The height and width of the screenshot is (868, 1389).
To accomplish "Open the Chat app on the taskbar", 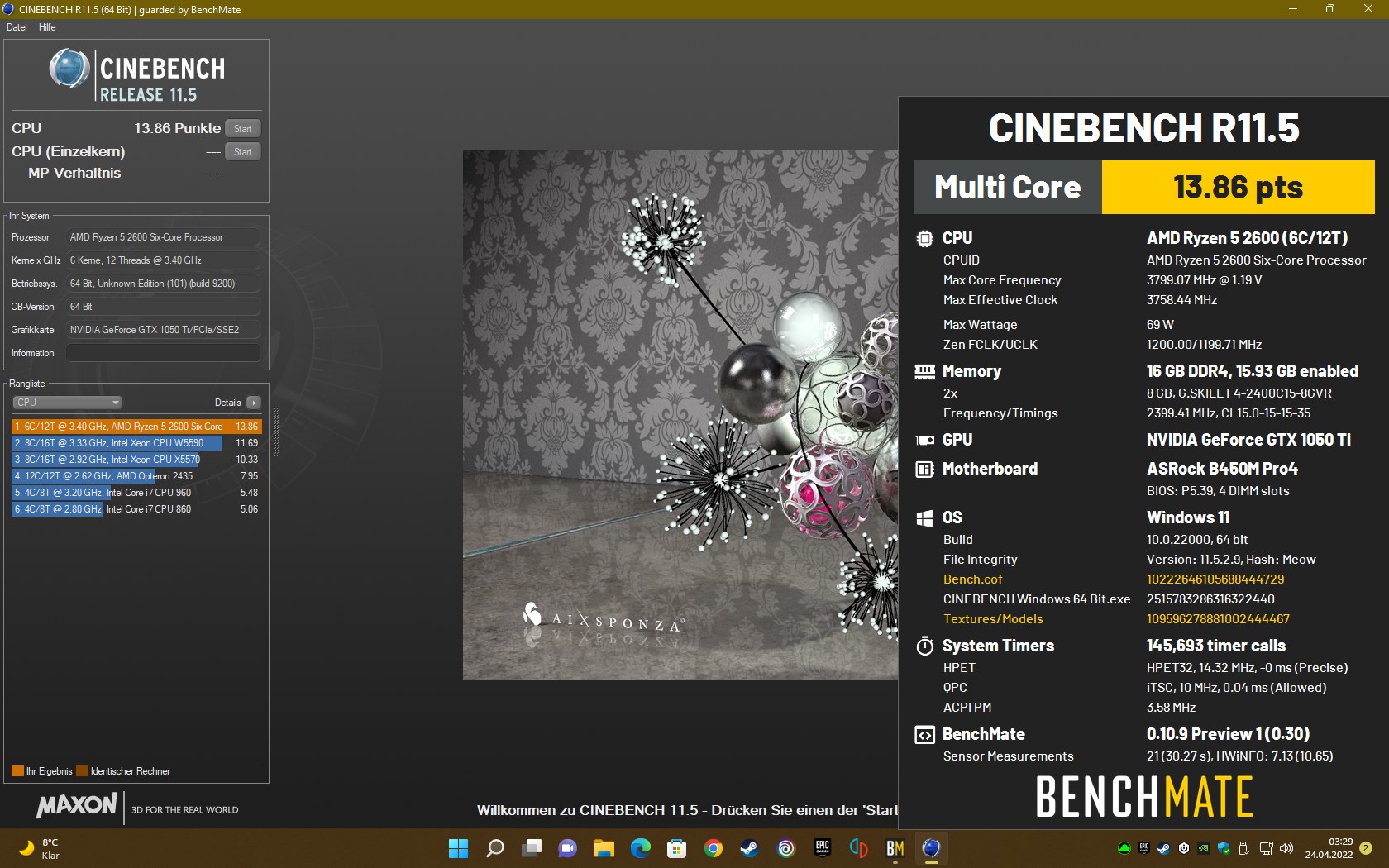I will coord(568,848).
